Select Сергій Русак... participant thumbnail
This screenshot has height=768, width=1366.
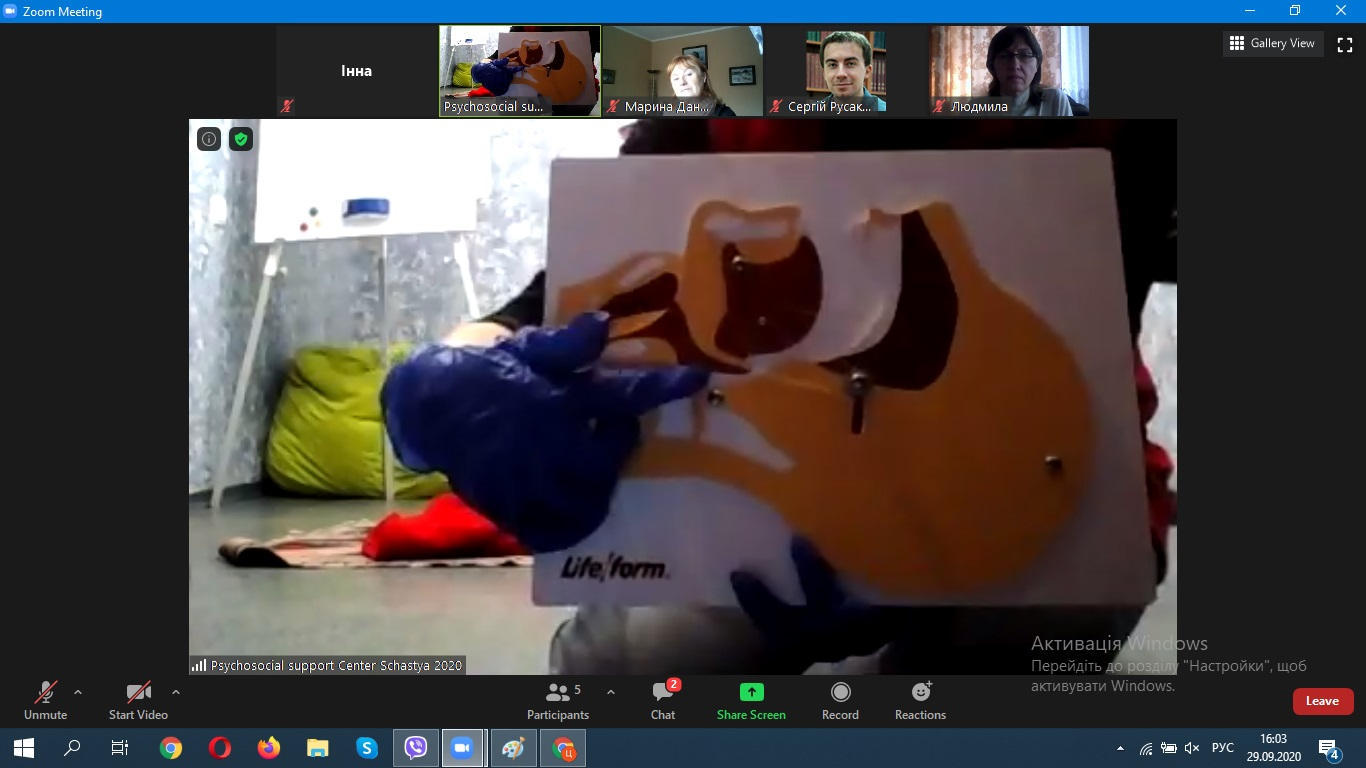tap(846, 71)
